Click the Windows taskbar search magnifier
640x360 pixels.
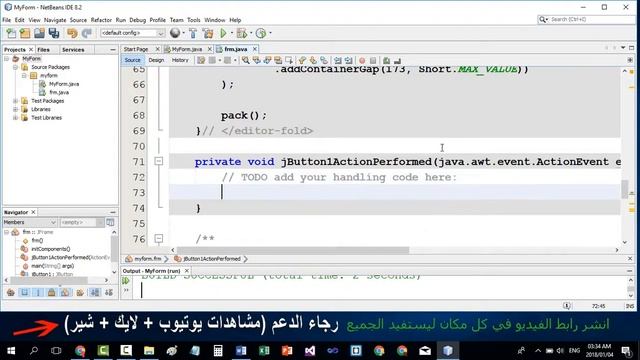[x=34, y=350]
